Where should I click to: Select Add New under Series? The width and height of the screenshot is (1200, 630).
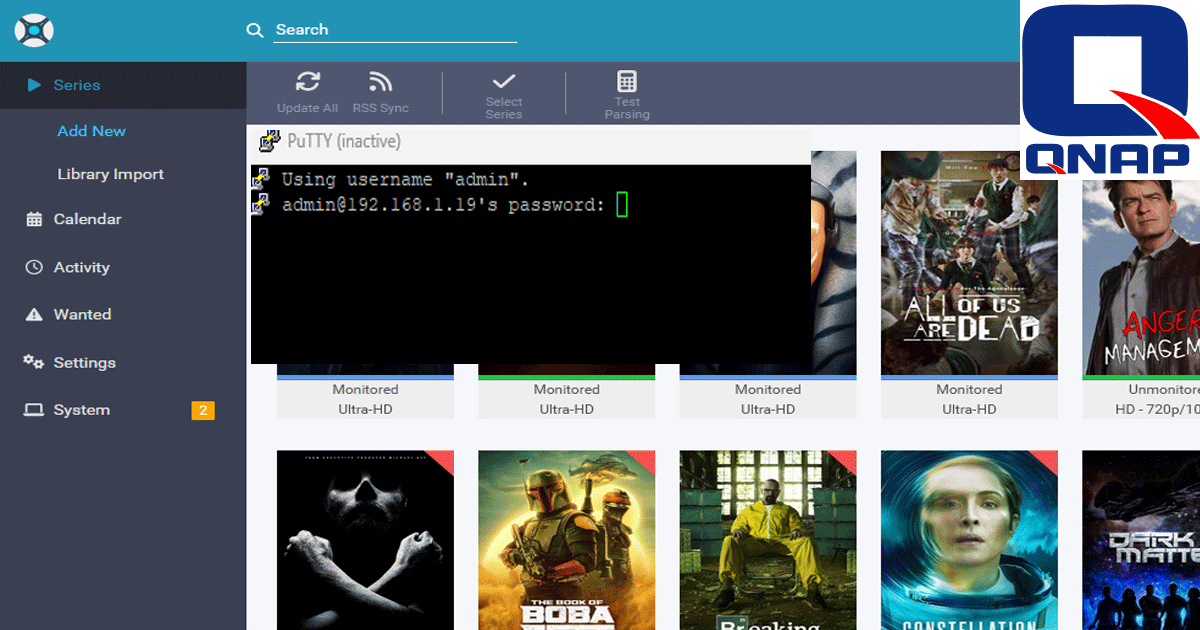pyautogui.click(x=92, y=131)
